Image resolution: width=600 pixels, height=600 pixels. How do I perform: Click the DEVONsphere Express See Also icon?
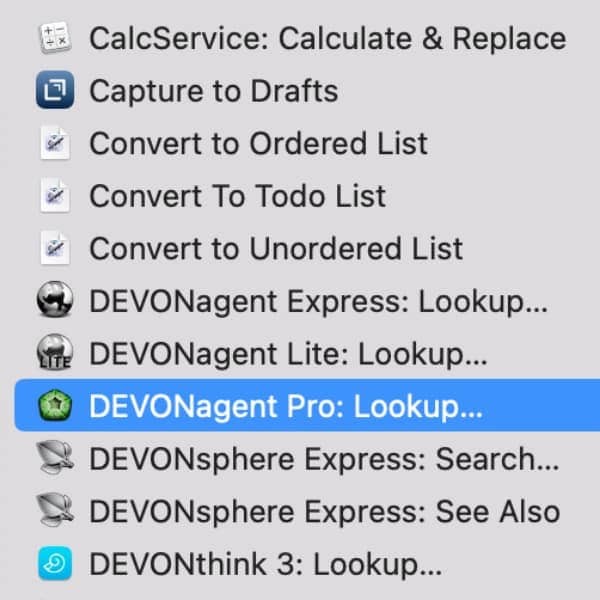[x=54, y=513]
